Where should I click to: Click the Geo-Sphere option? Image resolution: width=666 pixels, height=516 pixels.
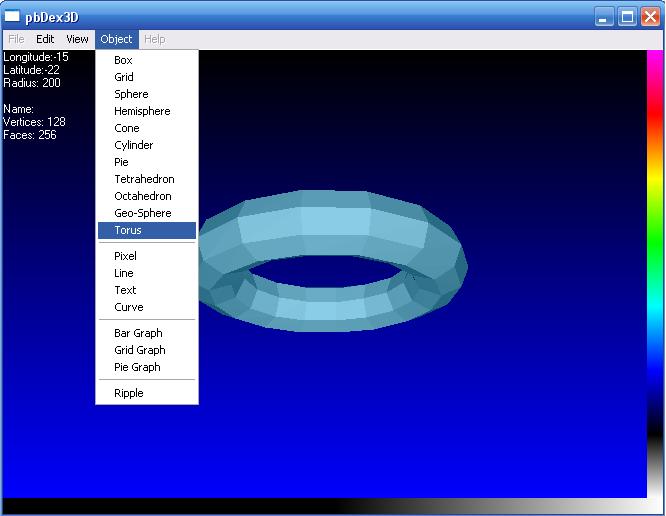pos(143,213)
